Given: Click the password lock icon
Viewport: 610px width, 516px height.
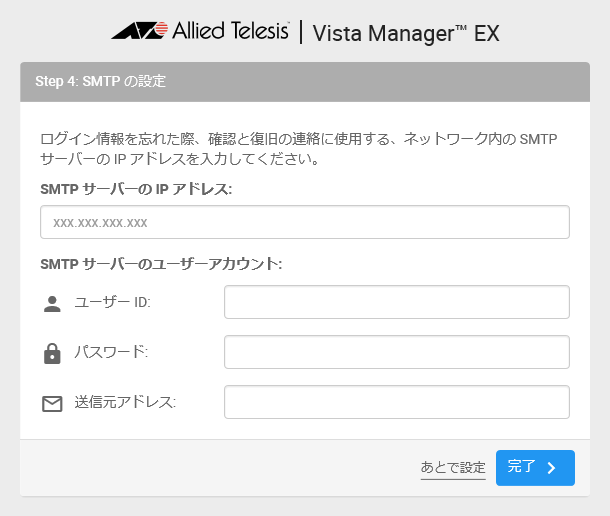Looking at the screenshot, I should click(52, 353).
